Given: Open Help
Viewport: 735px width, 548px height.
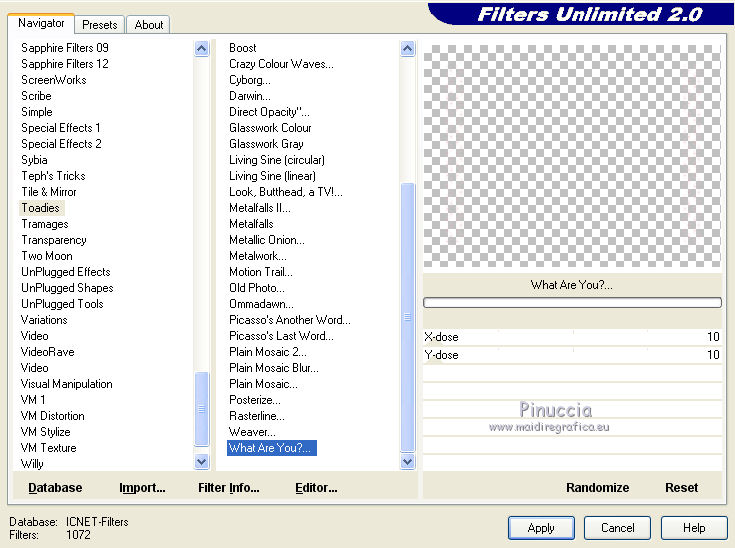Looking at the screenshot, I should [x=694, y=528].
